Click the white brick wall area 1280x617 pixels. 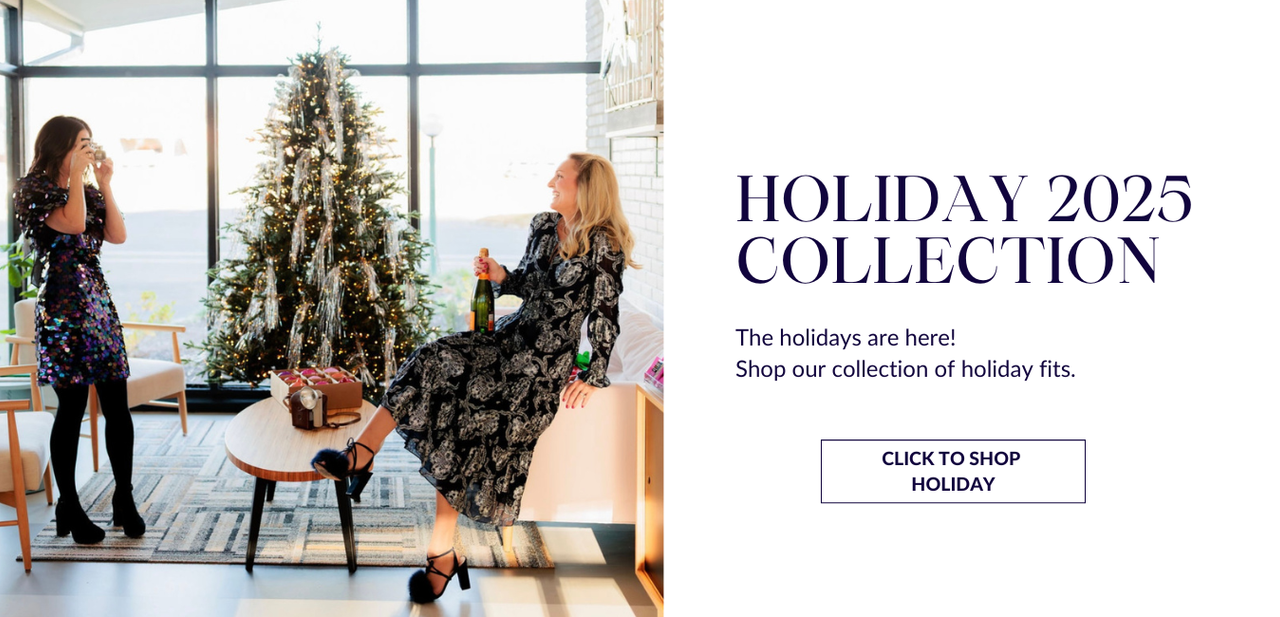(x=636, y=200)
